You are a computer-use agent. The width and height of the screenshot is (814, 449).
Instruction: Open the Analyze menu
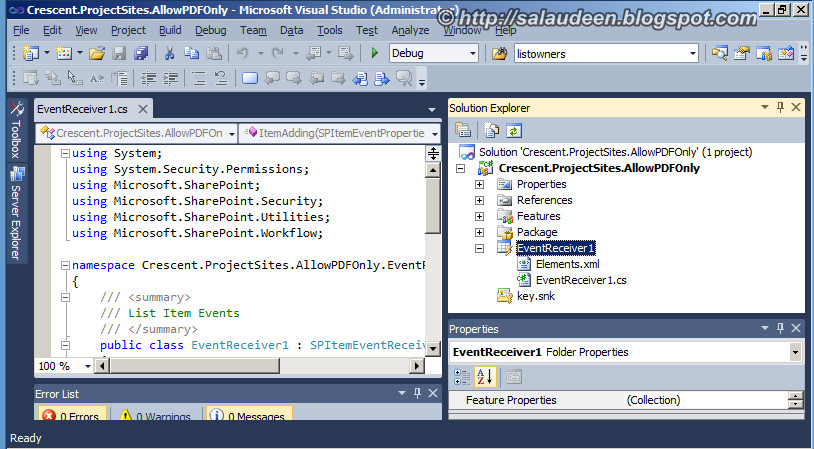(x=410, y=30)
